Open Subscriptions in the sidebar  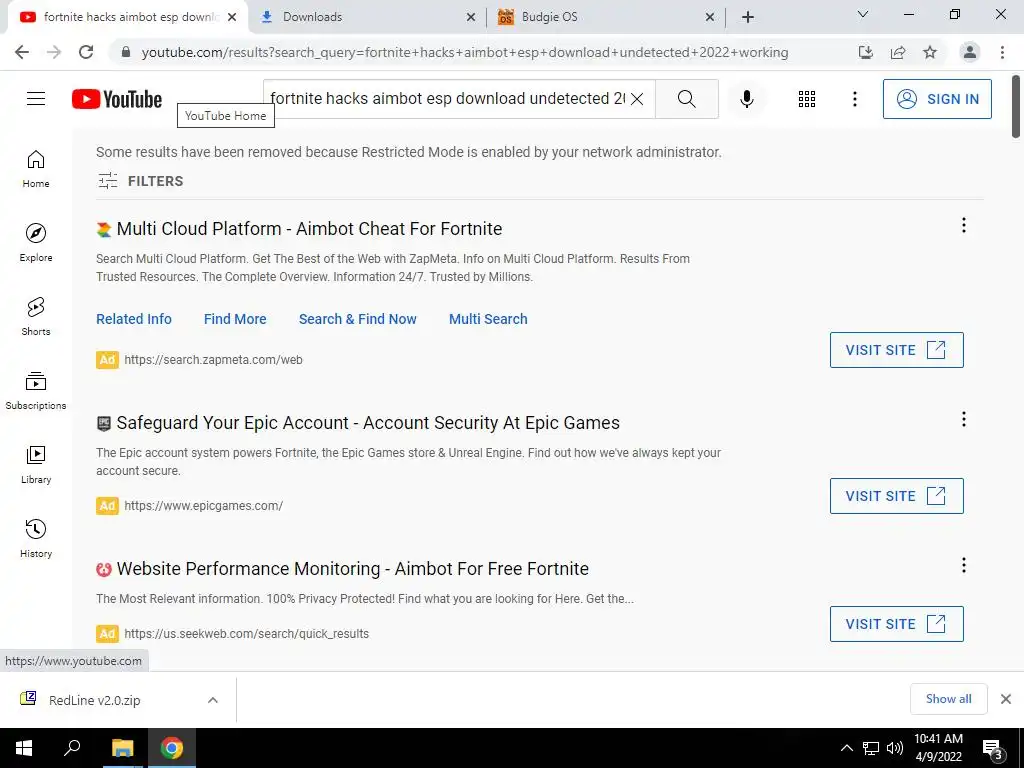pos(36,391)
